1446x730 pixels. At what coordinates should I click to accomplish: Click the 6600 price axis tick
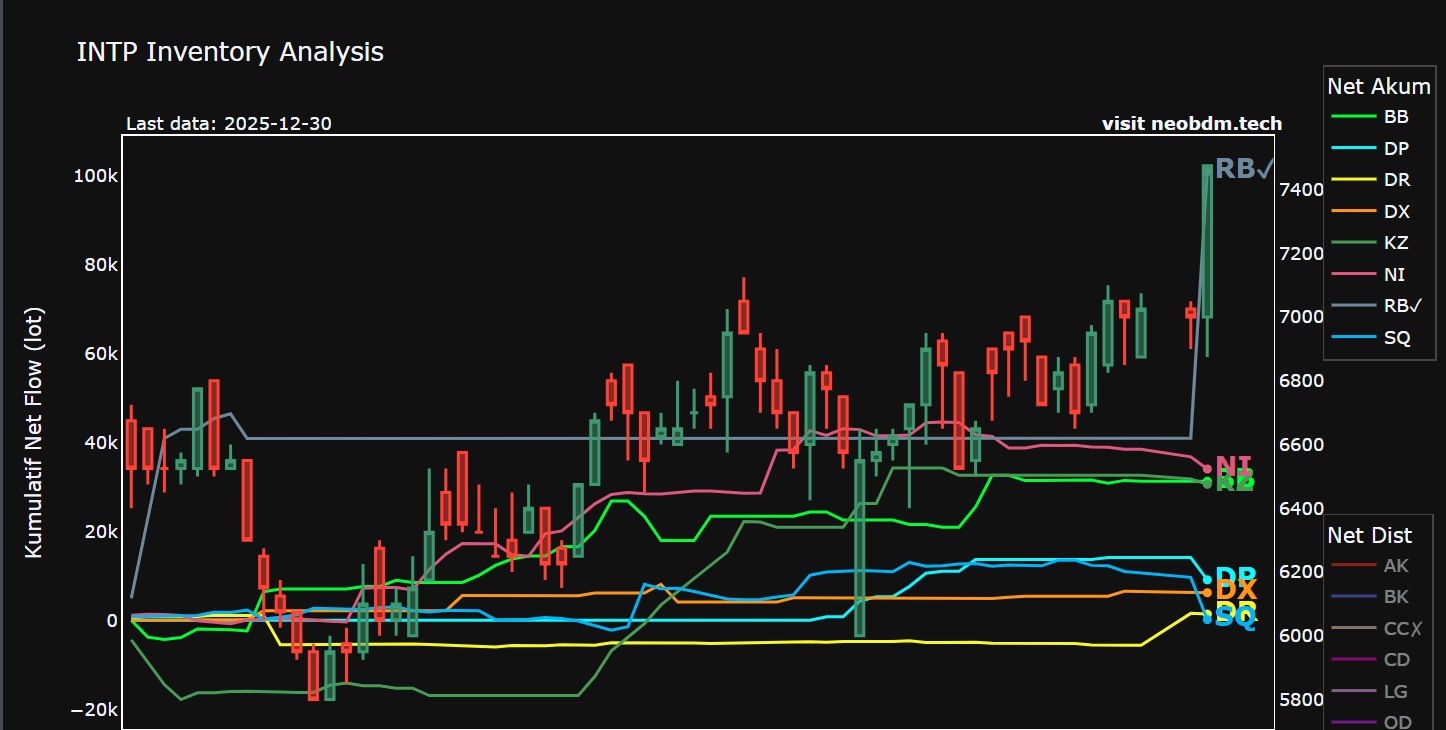click(1302, 445)
